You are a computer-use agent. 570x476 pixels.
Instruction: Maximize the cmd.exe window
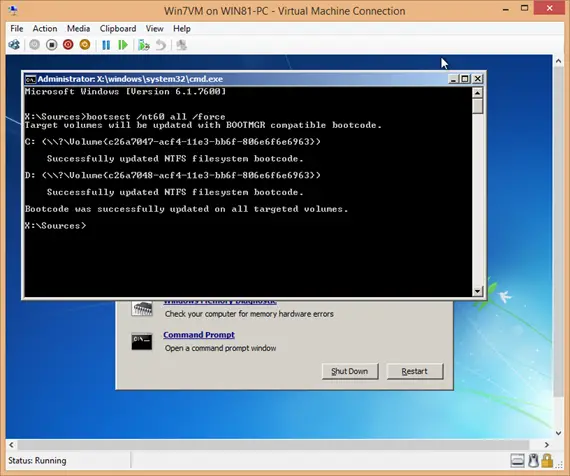465,79
